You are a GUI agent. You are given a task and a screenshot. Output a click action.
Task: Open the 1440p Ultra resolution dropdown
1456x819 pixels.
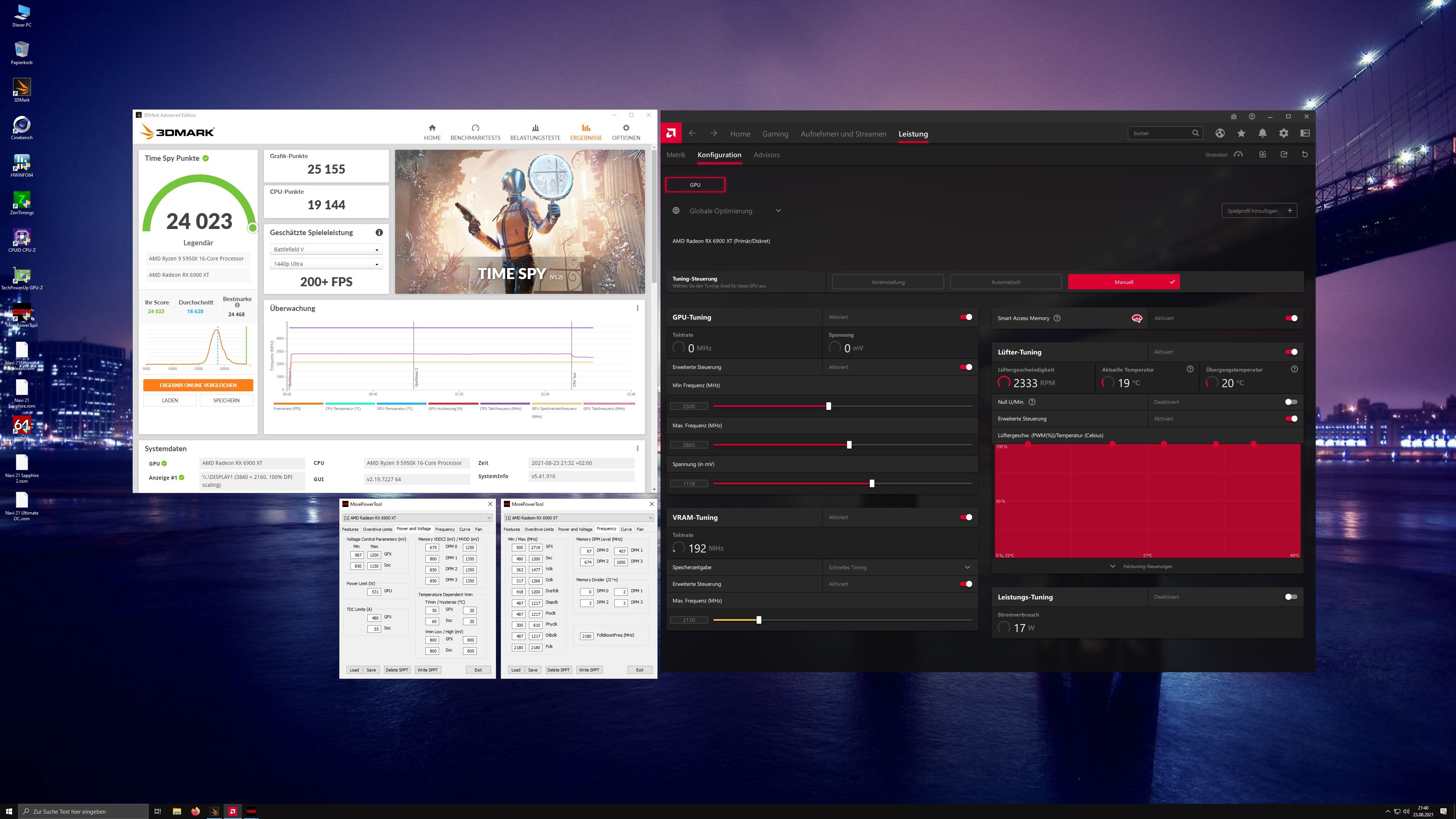(326, 264)
